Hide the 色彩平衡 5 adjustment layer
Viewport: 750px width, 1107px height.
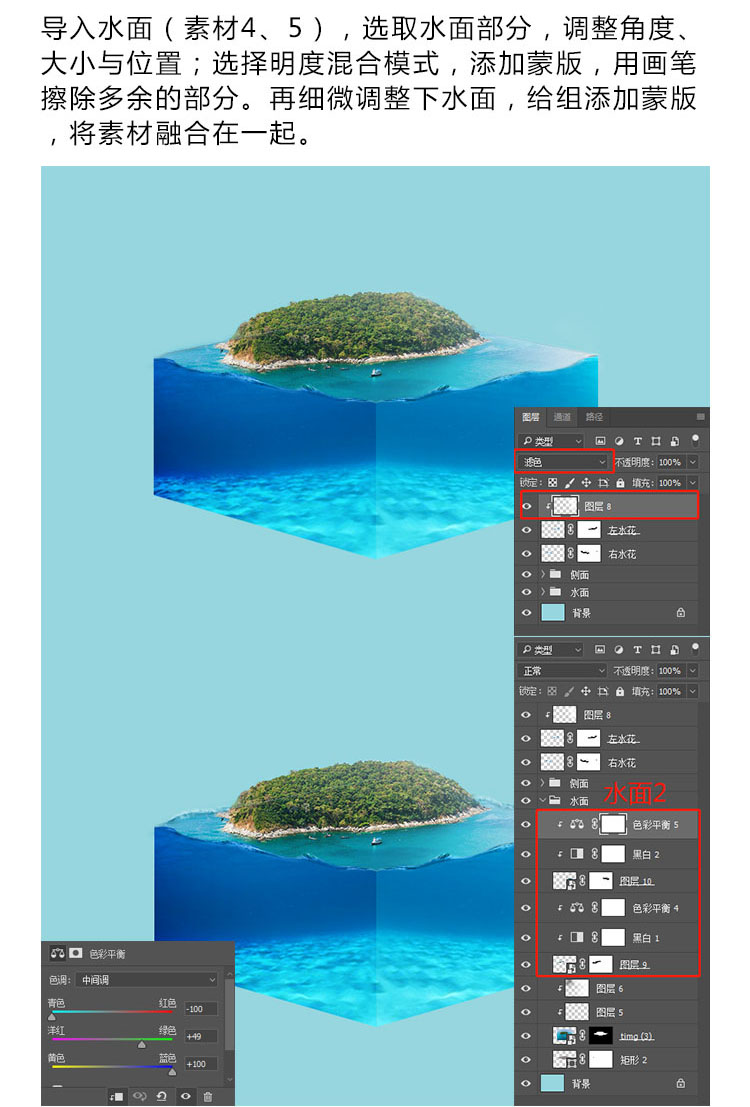point(526,824)
